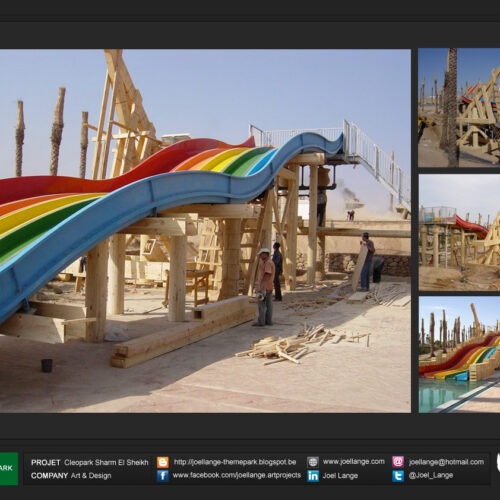Open the joellange-themepark.blogspot.be link
500x500 pixels.
point(235,462)
